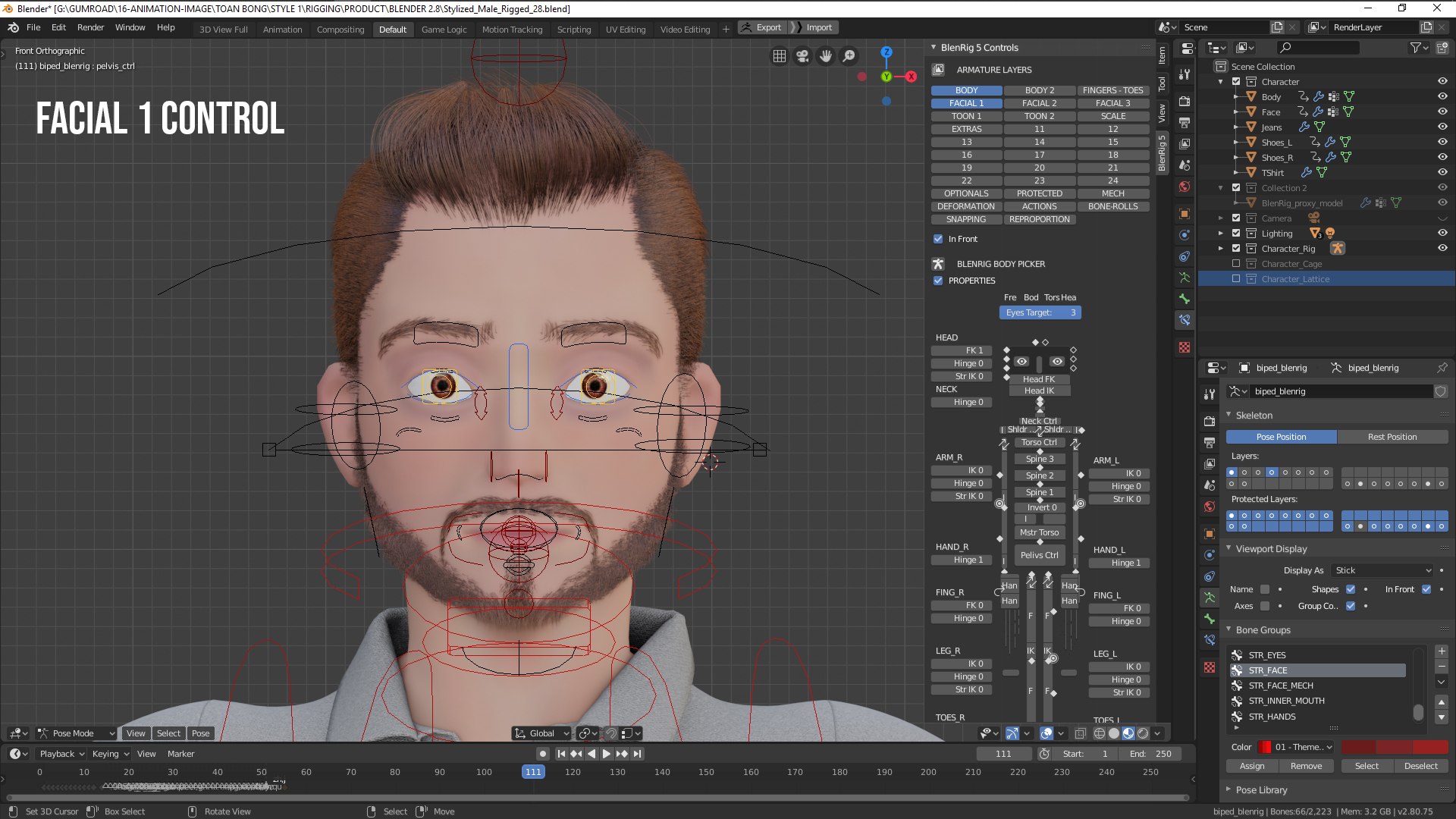Expand the Pose Library panel
The width and height of the screenshot is (1456, 819).
click(1260, 789)
